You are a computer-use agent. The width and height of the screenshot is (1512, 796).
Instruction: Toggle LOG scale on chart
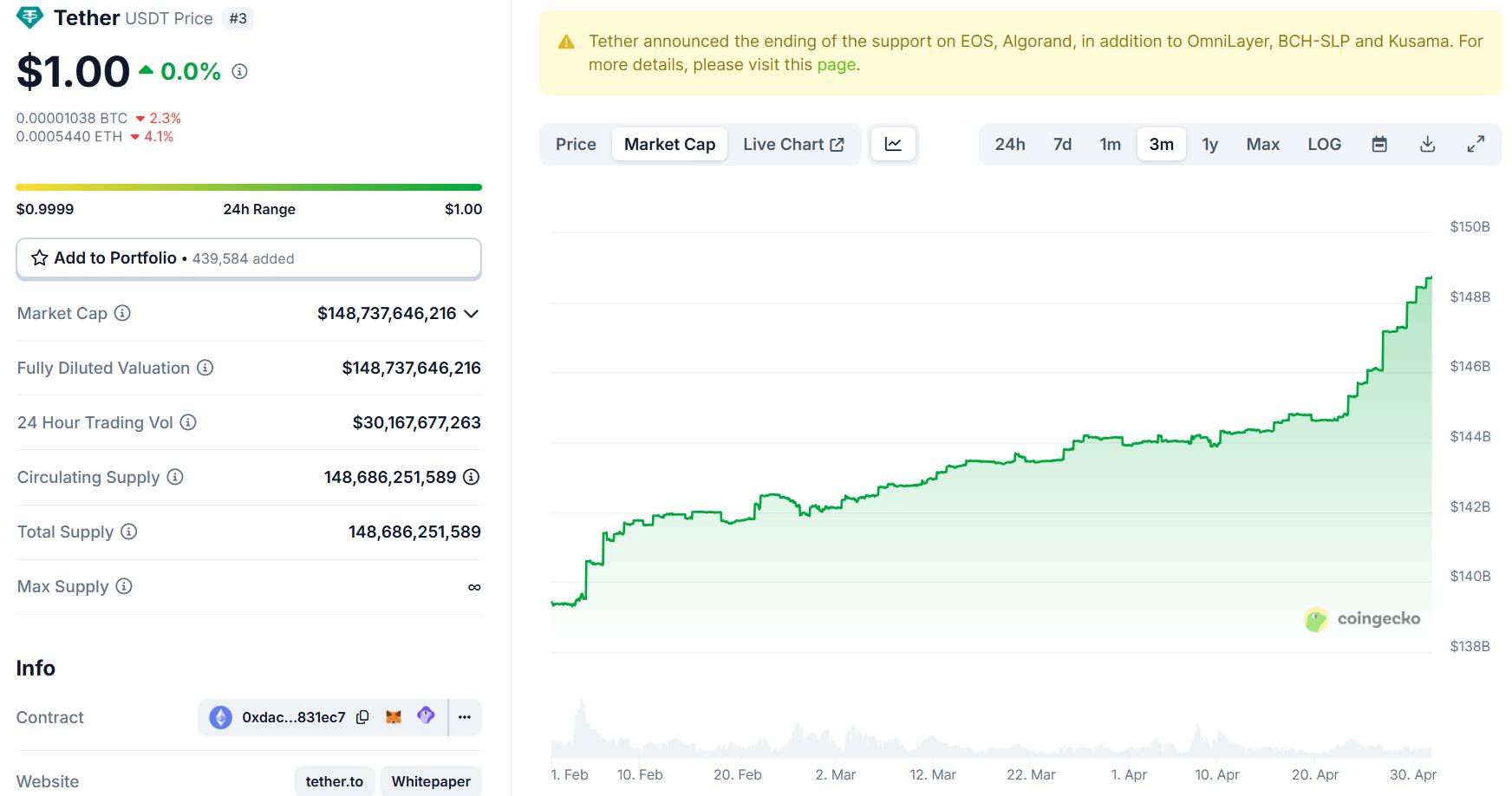pyautogui.click(x=1324, y=144)
